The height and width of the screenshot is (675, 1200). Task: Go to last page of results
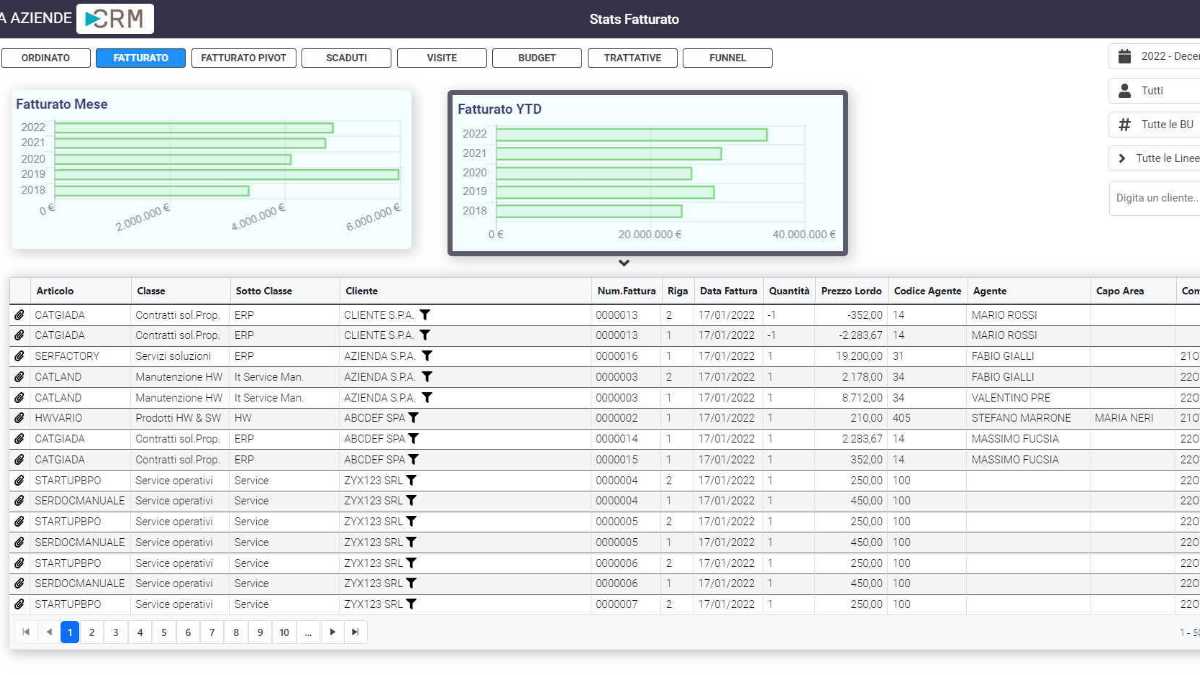(x=356, y=632)
